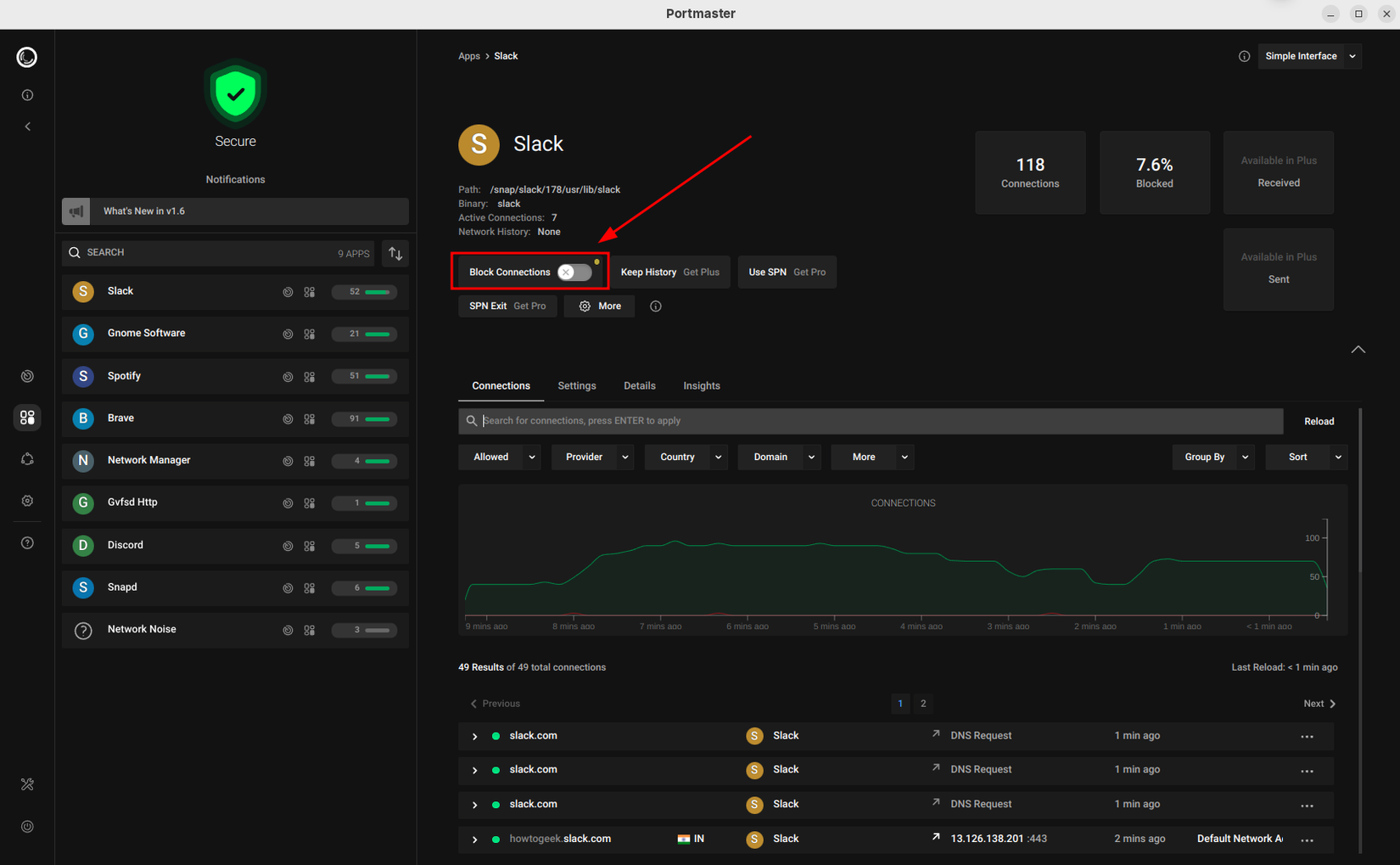Open the Portmaster dashboard logo icon
1400x865 pixels.
pos(27,57)
